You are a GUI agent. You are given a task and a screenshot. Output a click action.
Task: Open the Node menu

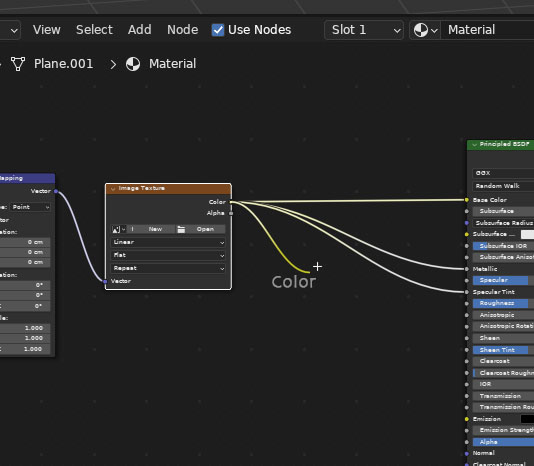pyautogui.click(x=183, y=30)
